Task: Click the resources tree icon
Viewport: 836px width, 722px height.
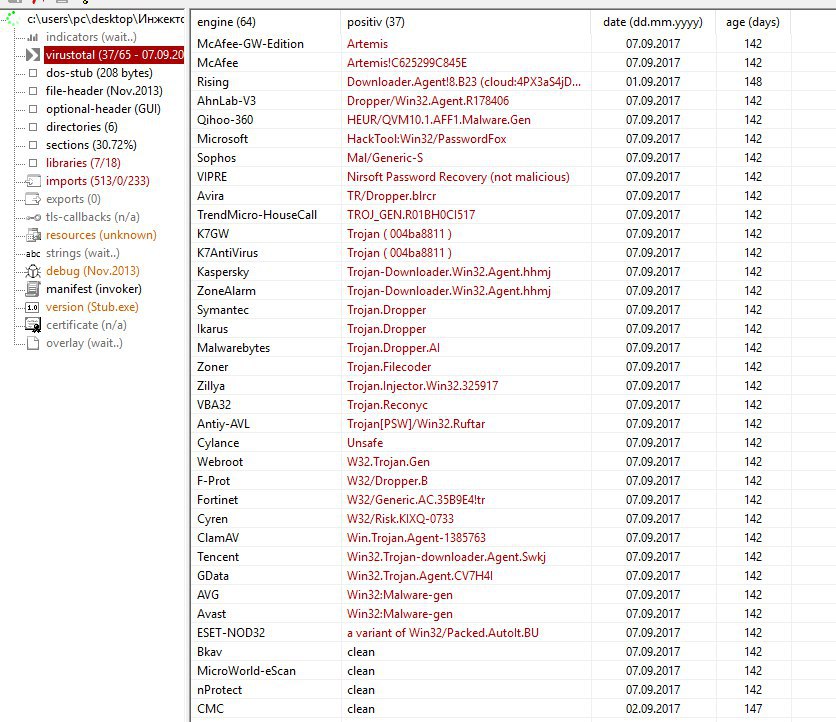Action: pyautogui.click(x=33, y=235)
